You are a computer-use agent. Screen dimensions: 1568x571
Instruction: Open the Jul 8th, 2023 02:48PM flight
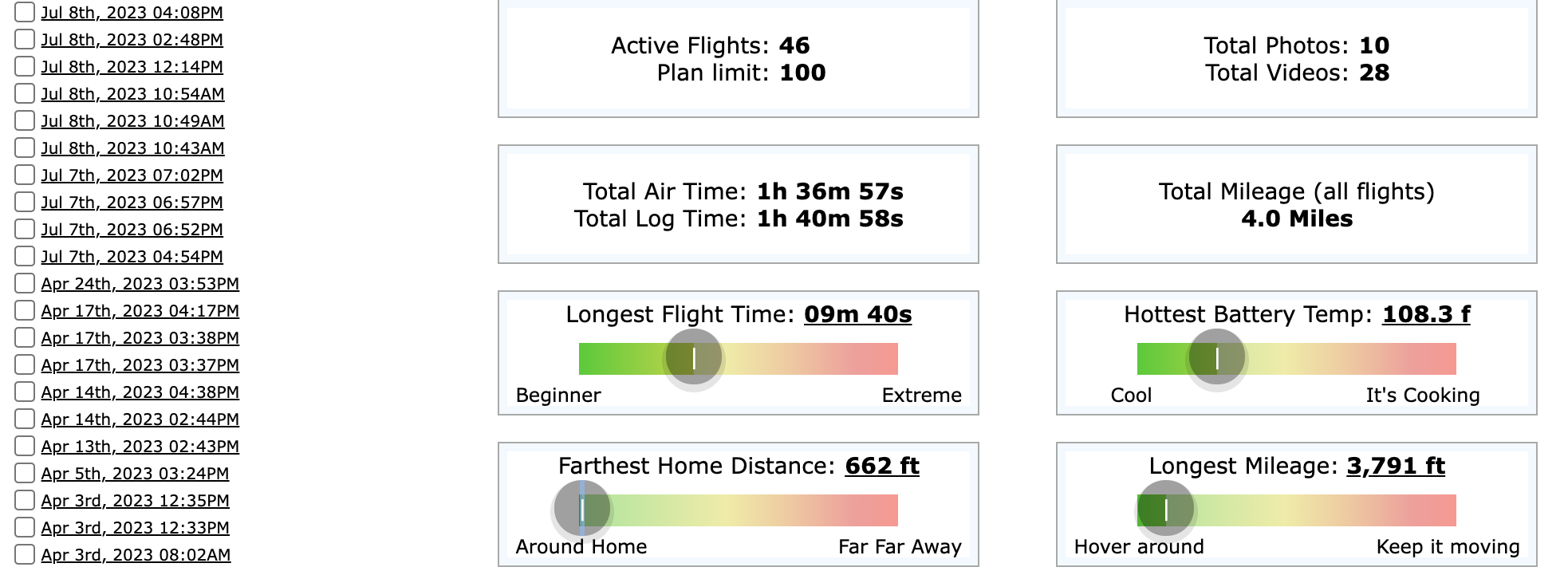pos(132,40)
